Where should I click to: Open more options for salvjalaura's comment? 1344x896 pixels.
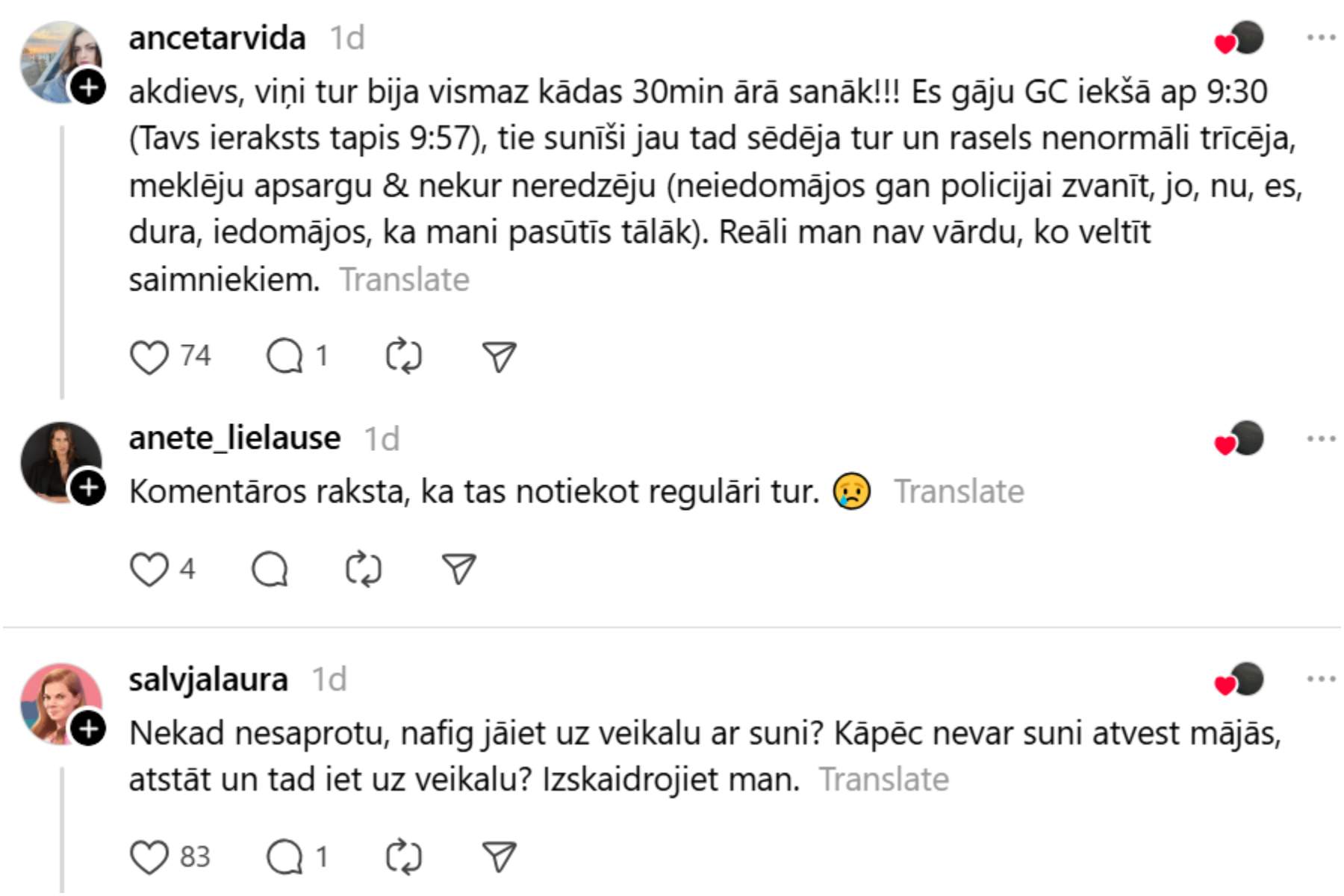tap(1321, 679)
